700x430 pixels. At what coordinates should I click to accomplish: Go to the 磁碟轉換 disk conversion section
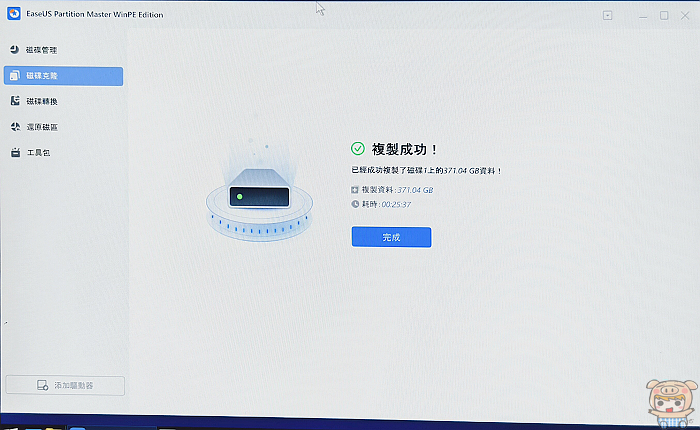63,101
